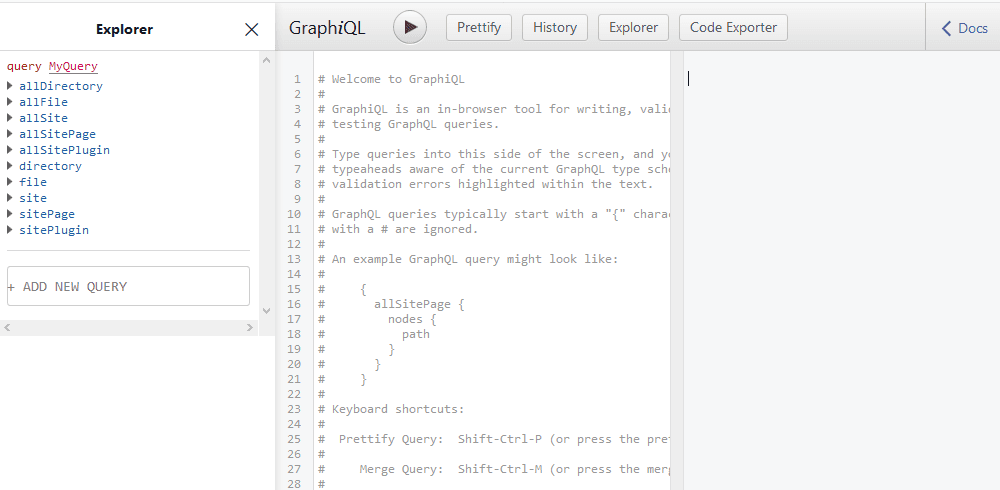Select the directory field name

point(50,166)
